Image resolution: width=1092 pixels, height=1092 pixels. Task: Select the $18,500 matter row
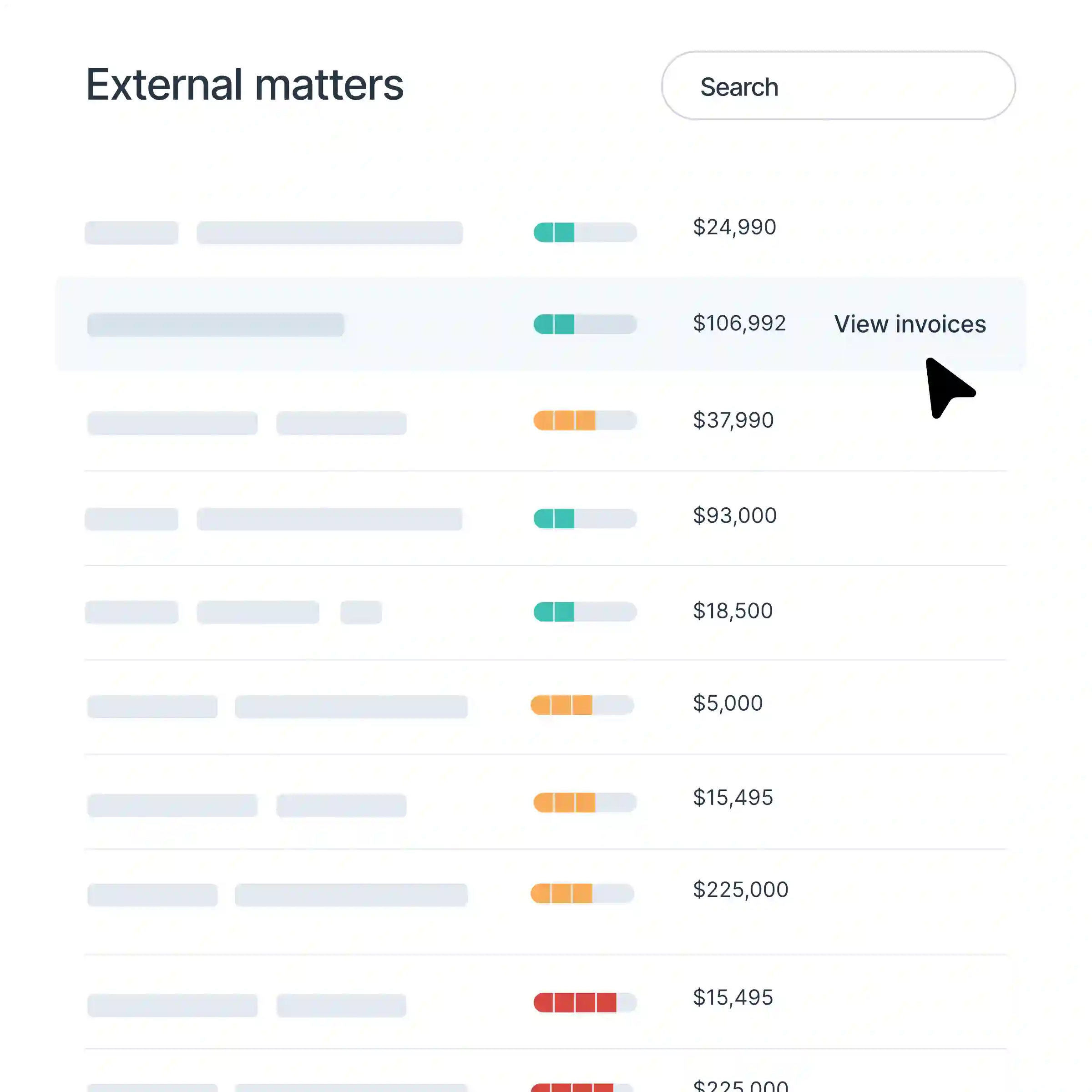[396, 612]
